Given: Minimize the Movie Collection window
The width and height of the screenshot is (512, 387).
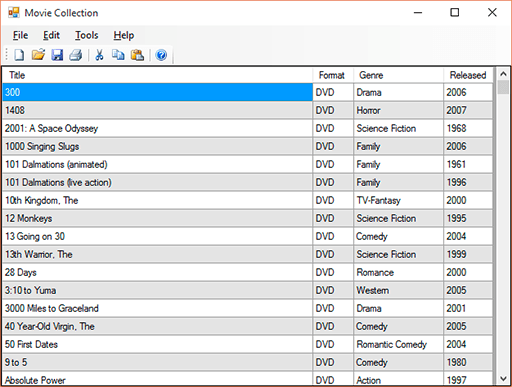Looking at the screenshot, I should coord(418,13).
